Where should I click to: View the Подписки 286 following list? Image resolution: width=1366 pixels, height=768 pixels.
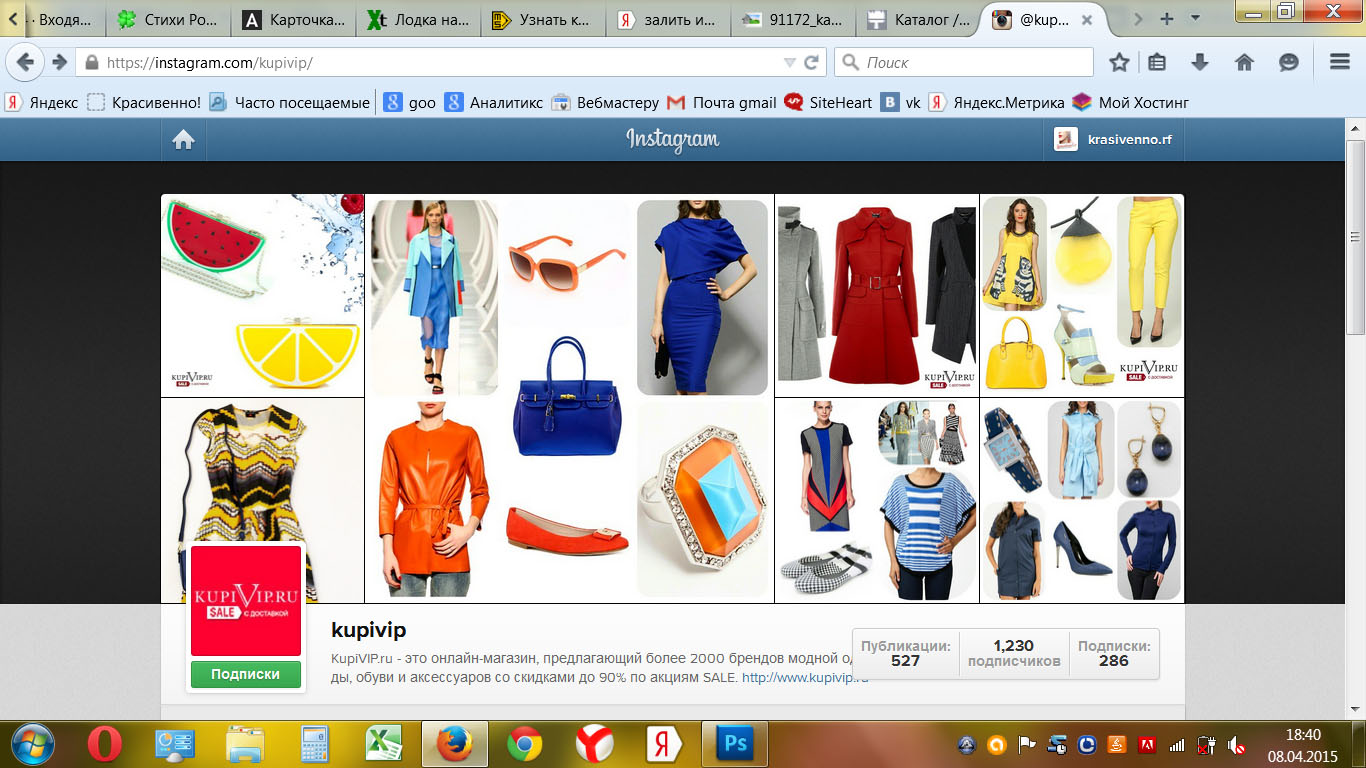pos(1114,654)
